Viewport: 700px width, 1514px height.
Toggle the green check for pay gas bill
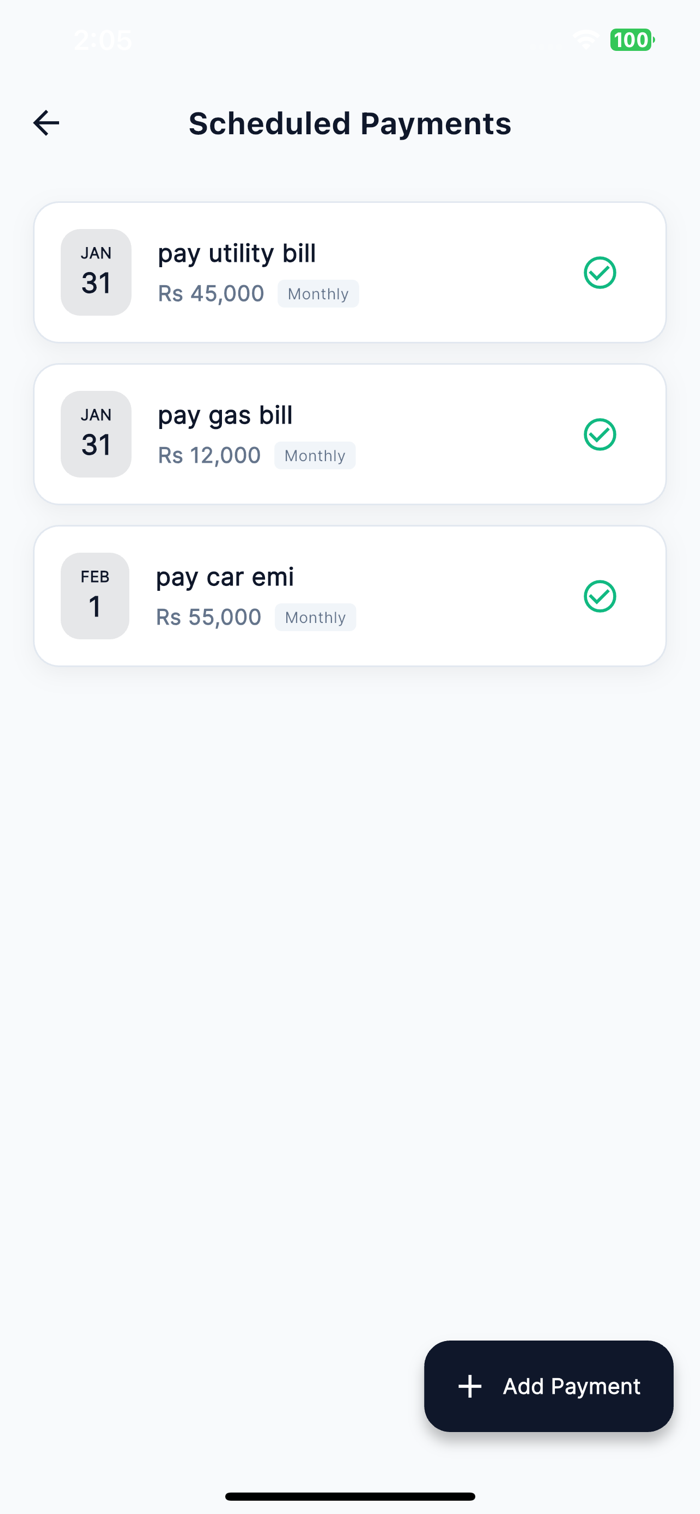(x=600, y=434)
